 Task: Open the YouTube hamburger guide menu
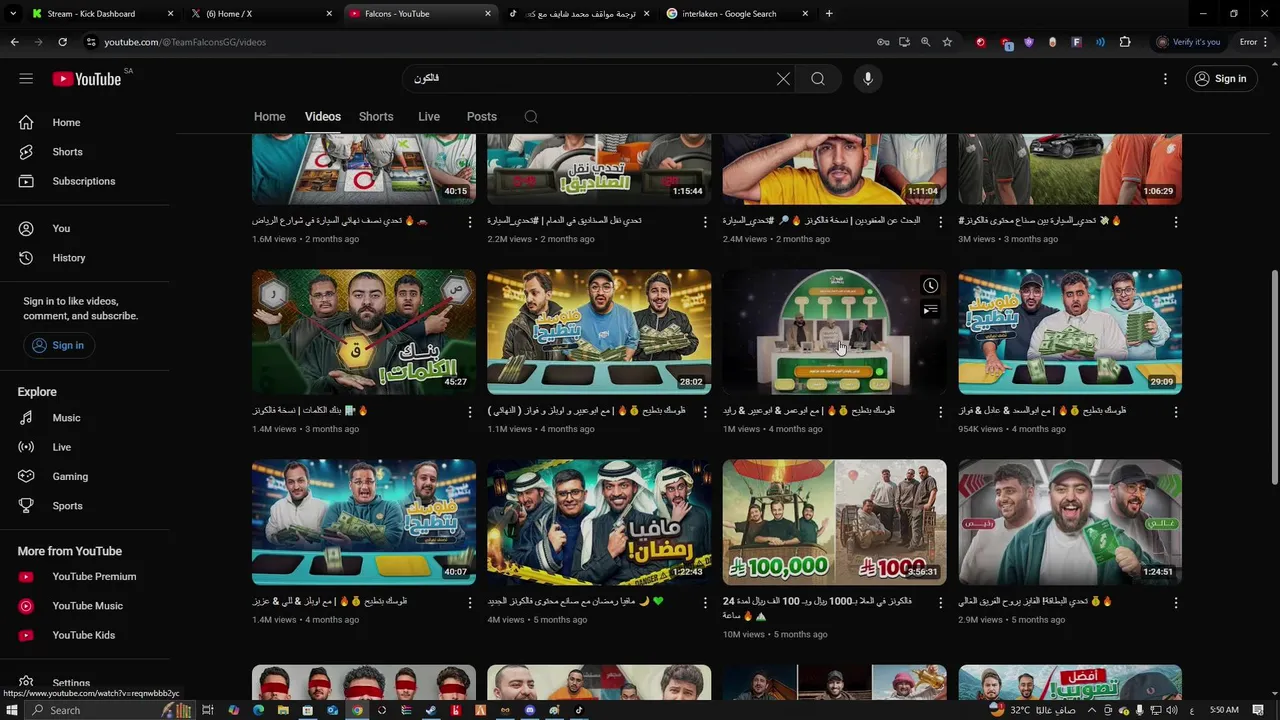point(26,78)
